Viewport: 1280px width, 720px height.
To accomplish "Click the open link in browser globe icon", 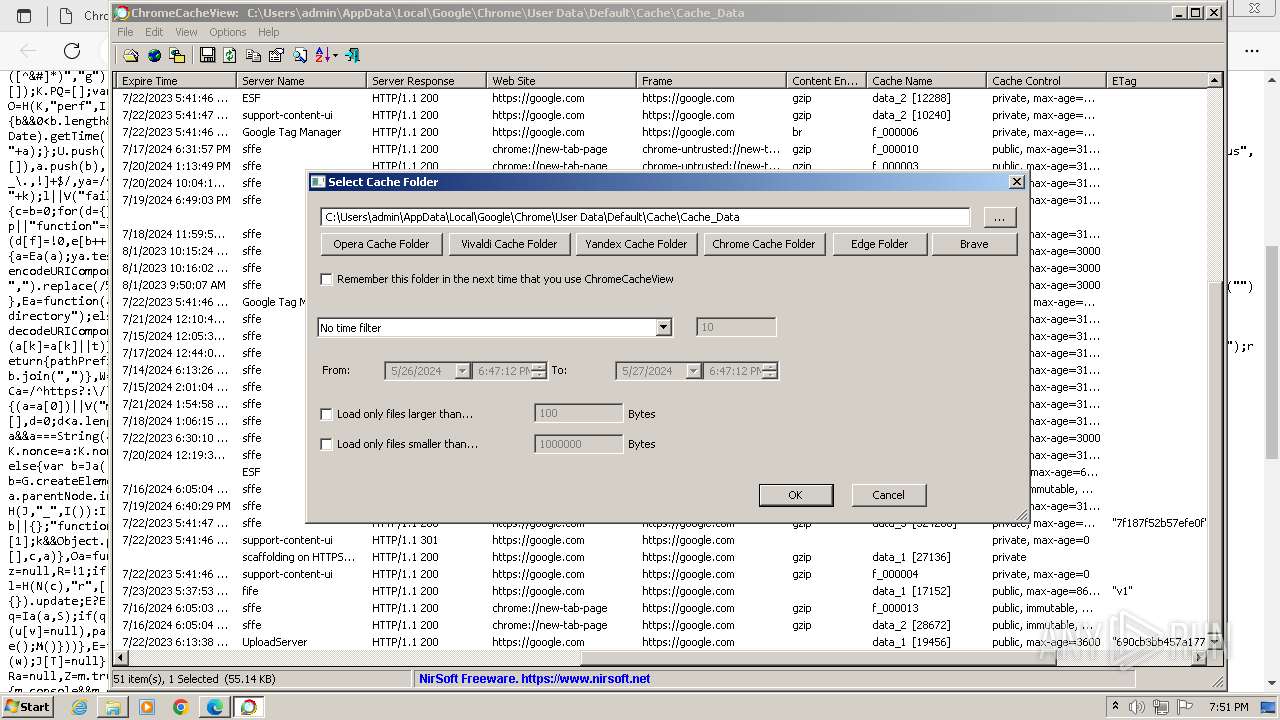I will pos(154,56).
